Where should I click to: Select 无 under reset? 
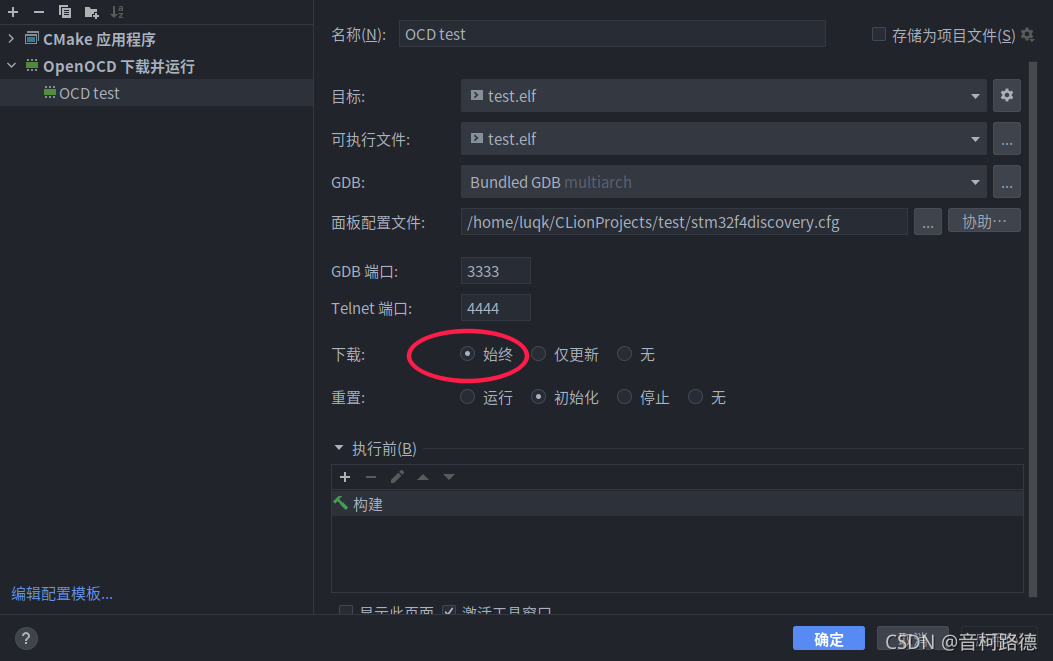point(707,397)
